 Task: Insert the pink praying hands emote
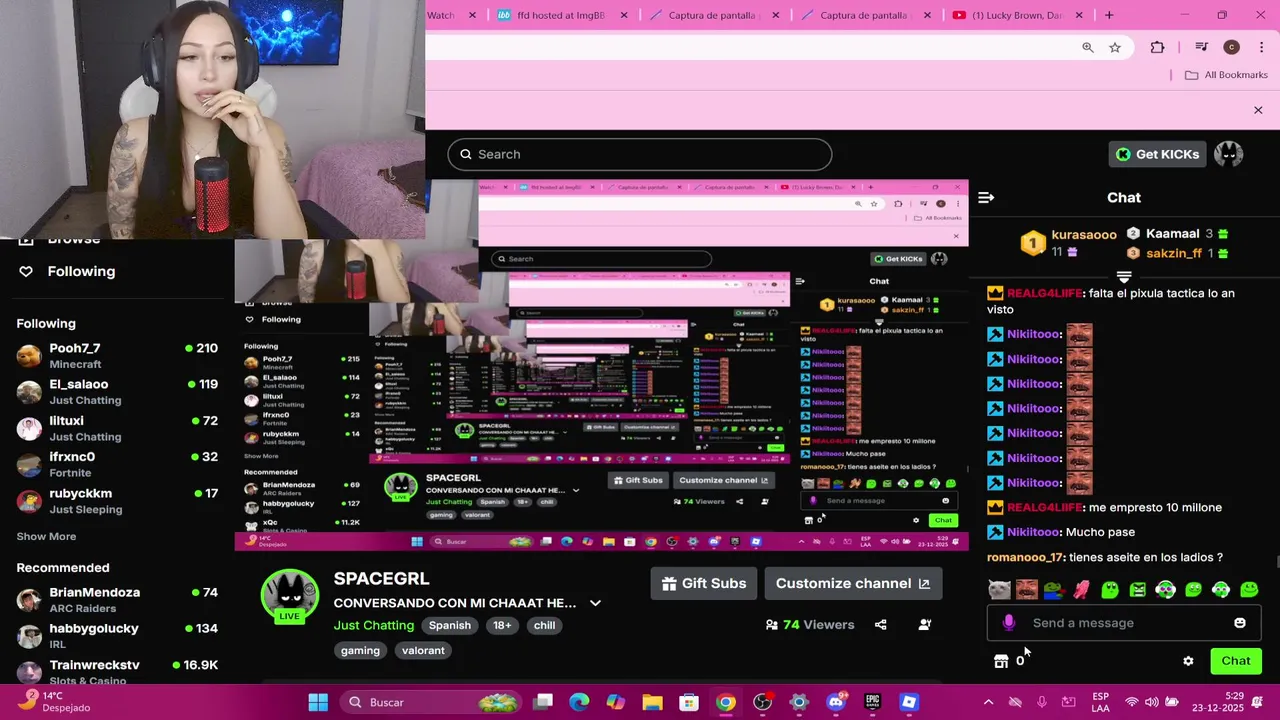point(1082,590)
